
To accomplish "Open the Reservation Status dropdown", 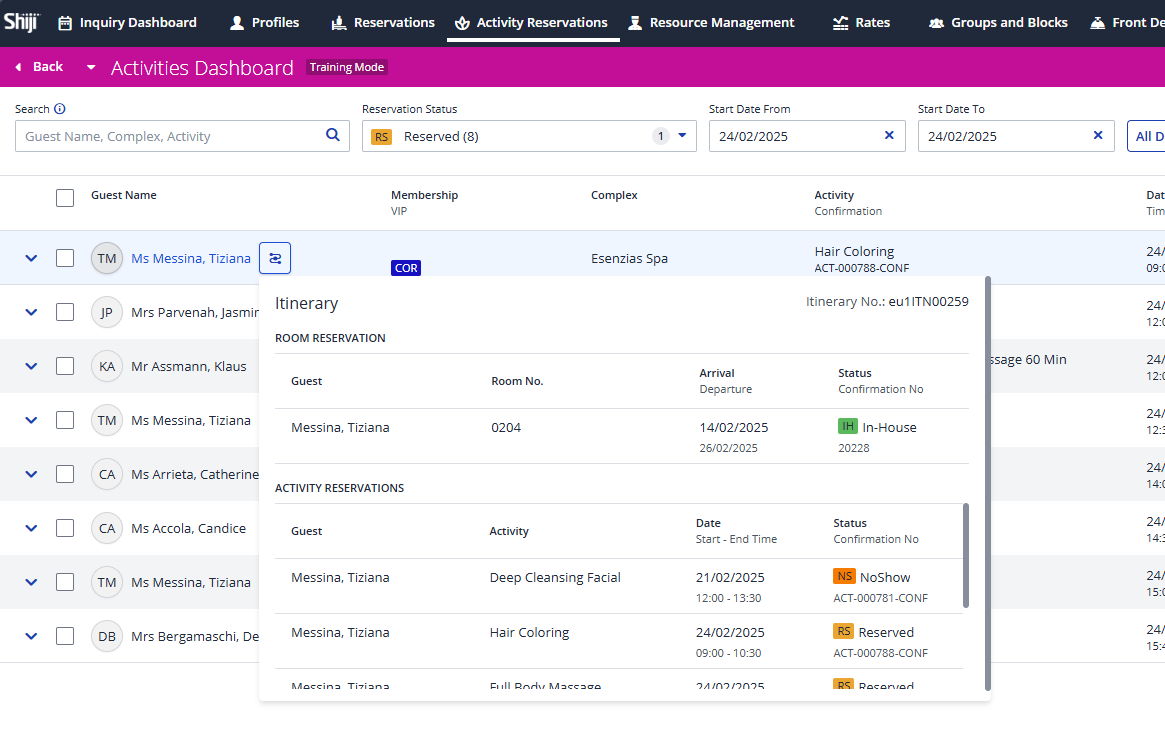I will coord(683,136).
